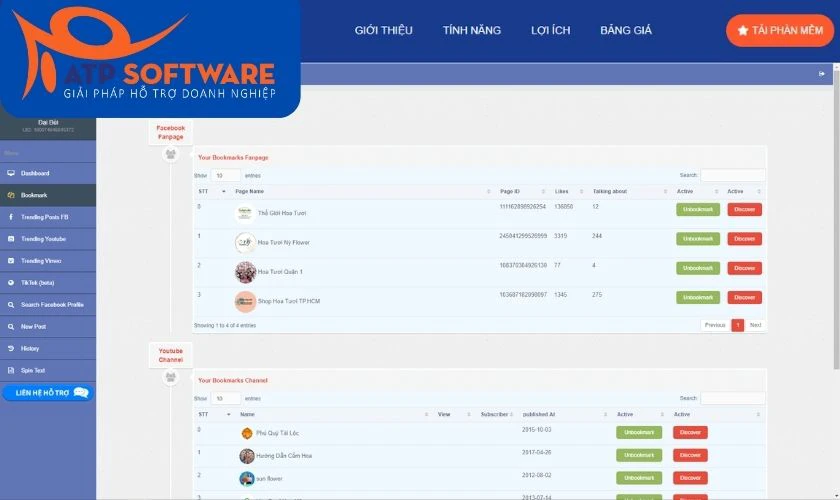Discover Thế Giới Hoa Tươi page
This screenshot has width=840, height=500.
pyautogui.click(x=744, y=210)
